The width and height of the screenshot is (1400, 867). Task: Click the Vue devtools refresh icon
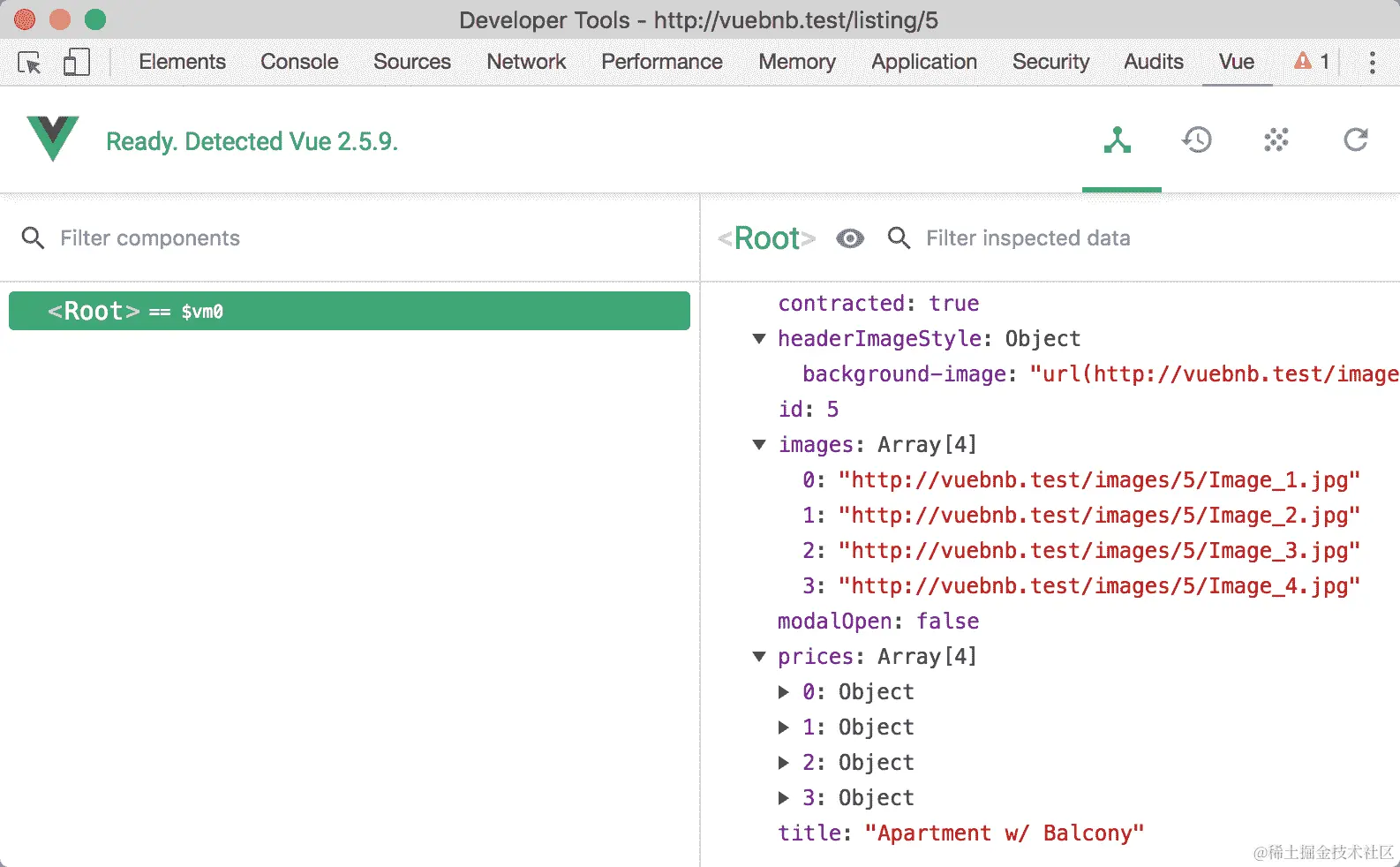(x=1356, y=139)
